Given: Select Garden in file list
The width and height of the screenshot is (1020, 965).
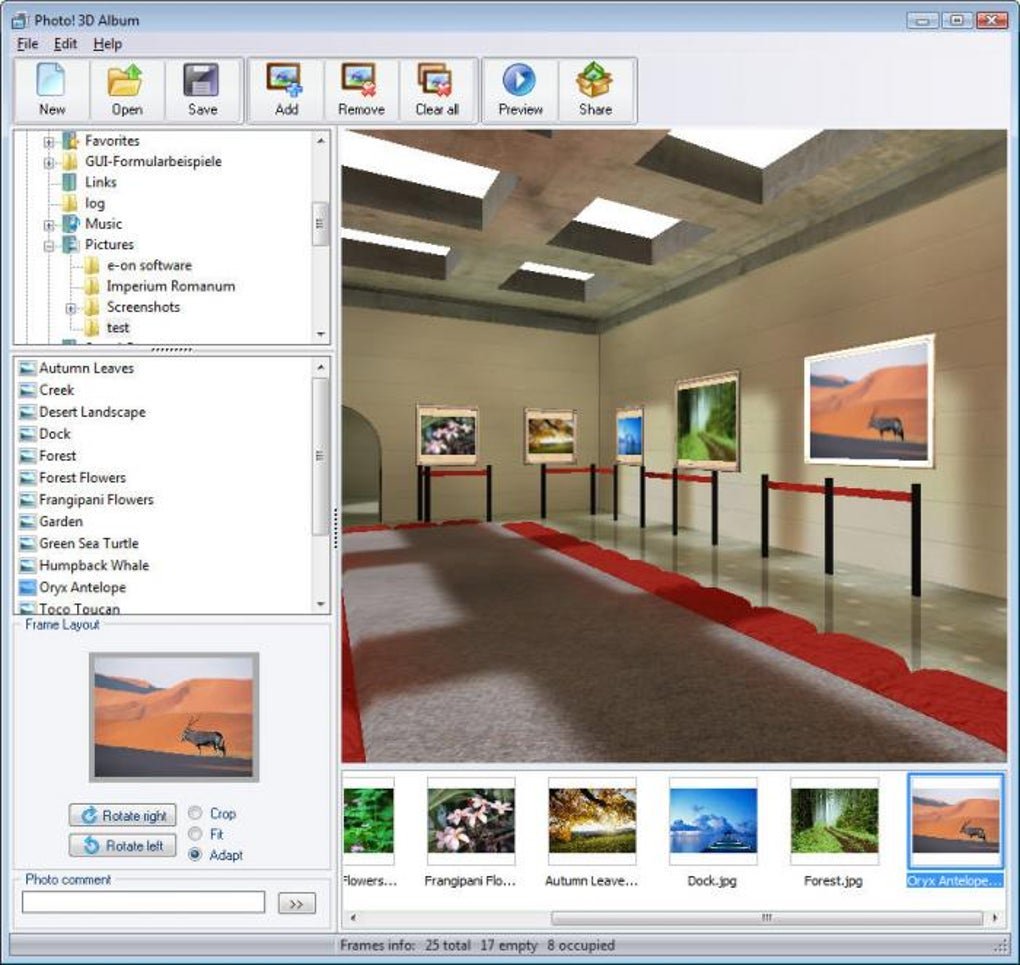Looking at the screenshot, I should 60,522.
